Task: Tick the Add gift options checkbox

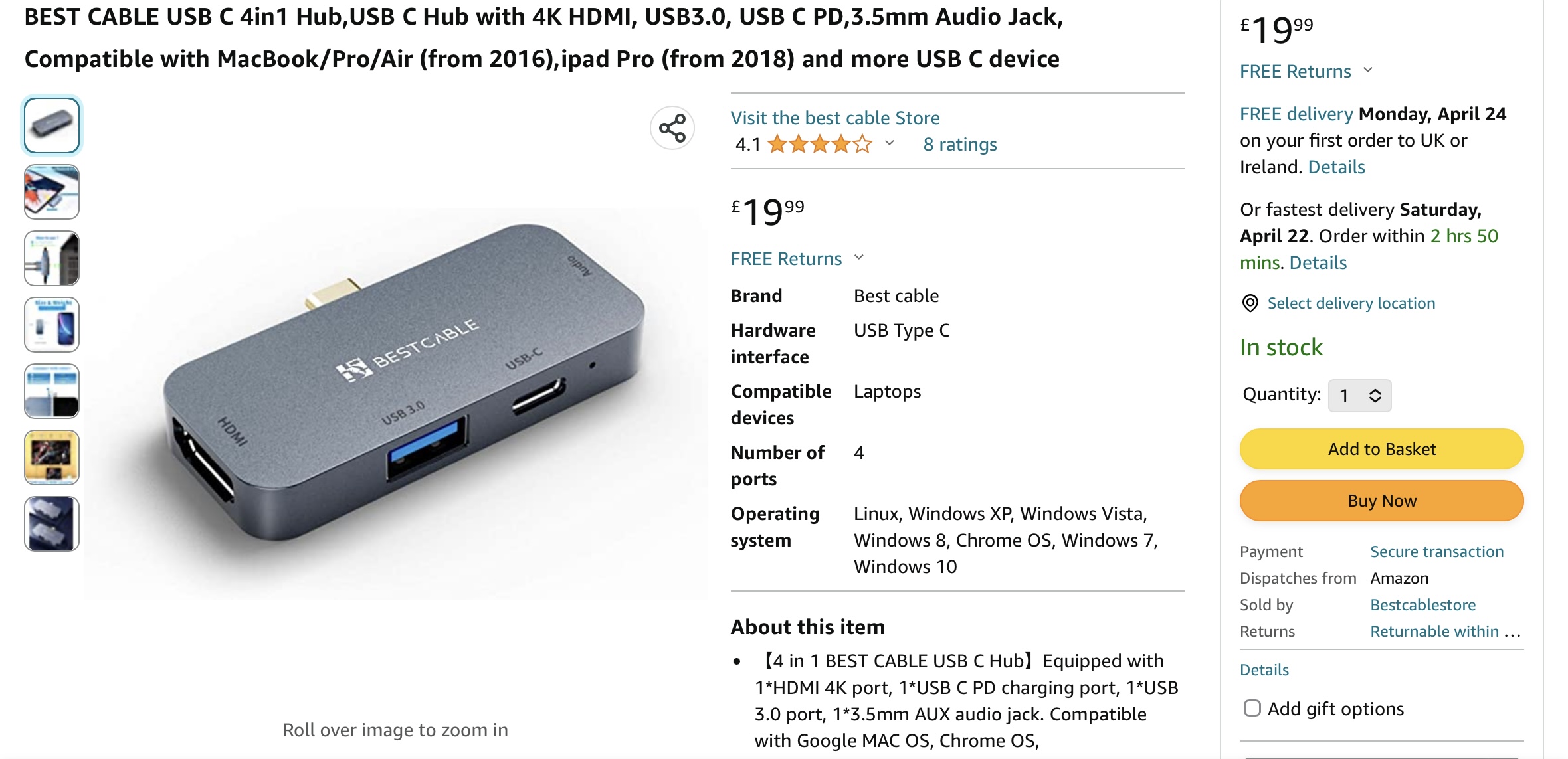Action: coord(1252,709)
